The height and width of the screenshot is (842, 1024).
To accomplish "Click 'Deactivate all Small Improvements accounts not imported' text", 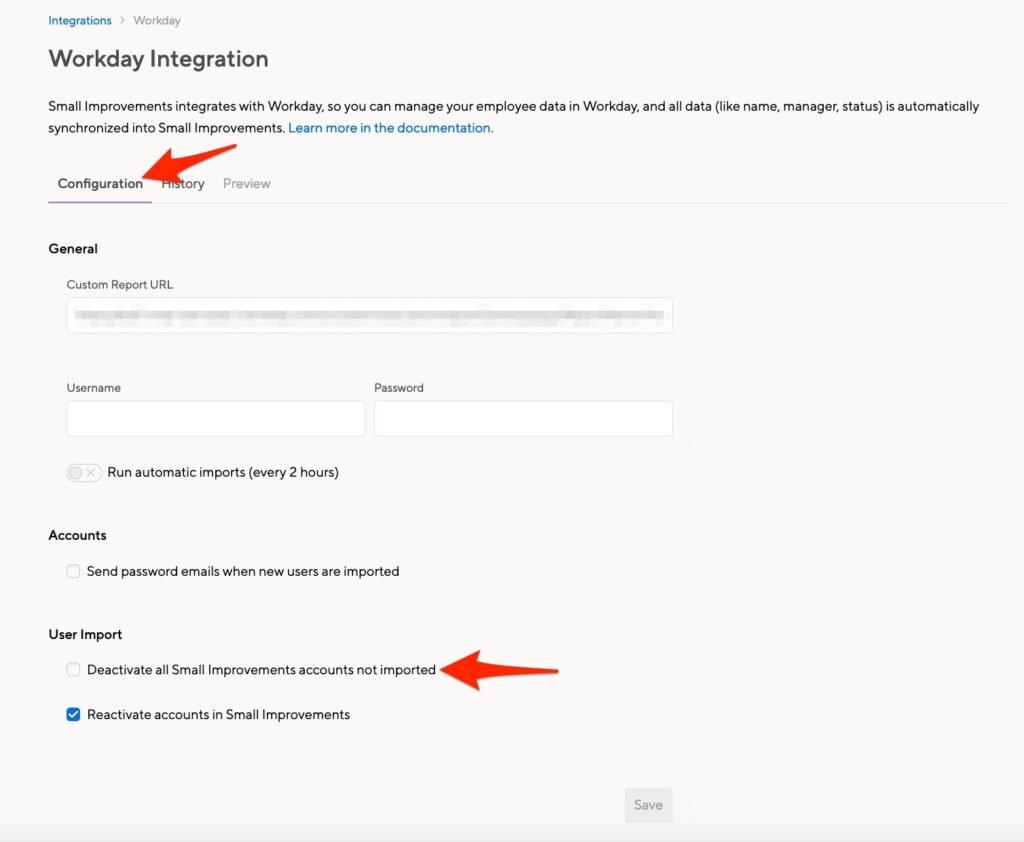I will pos(261,670).
